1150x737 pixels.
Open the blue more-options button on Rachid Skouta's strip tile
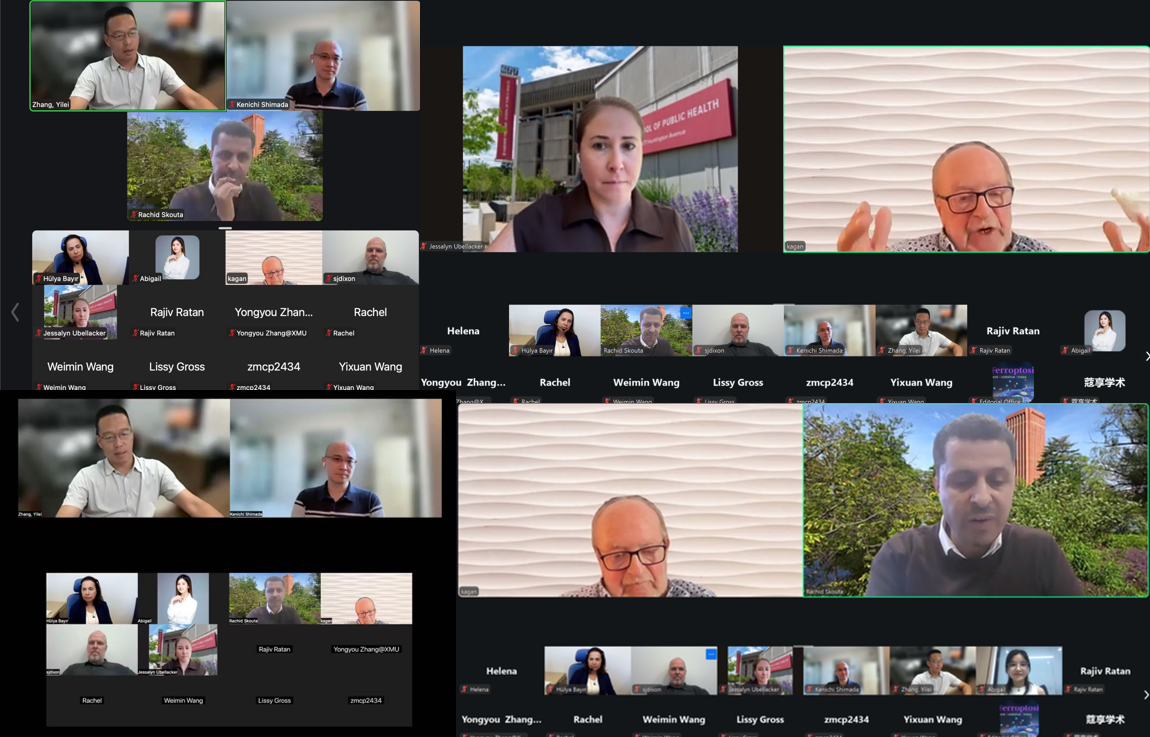(685, 312)
